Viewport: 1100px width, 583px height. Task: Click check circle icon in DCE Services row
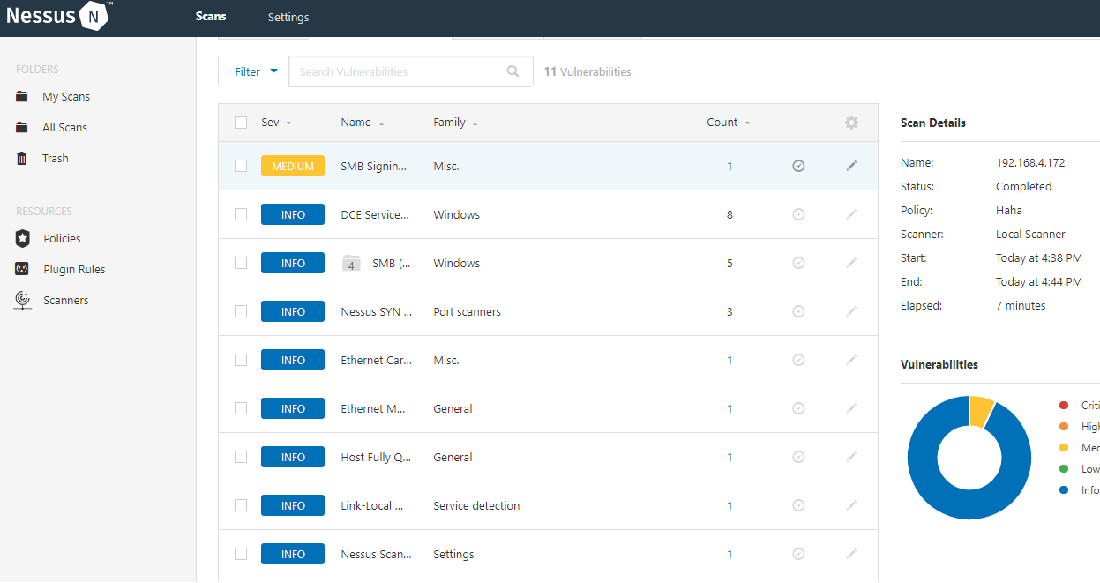[798, 215]
